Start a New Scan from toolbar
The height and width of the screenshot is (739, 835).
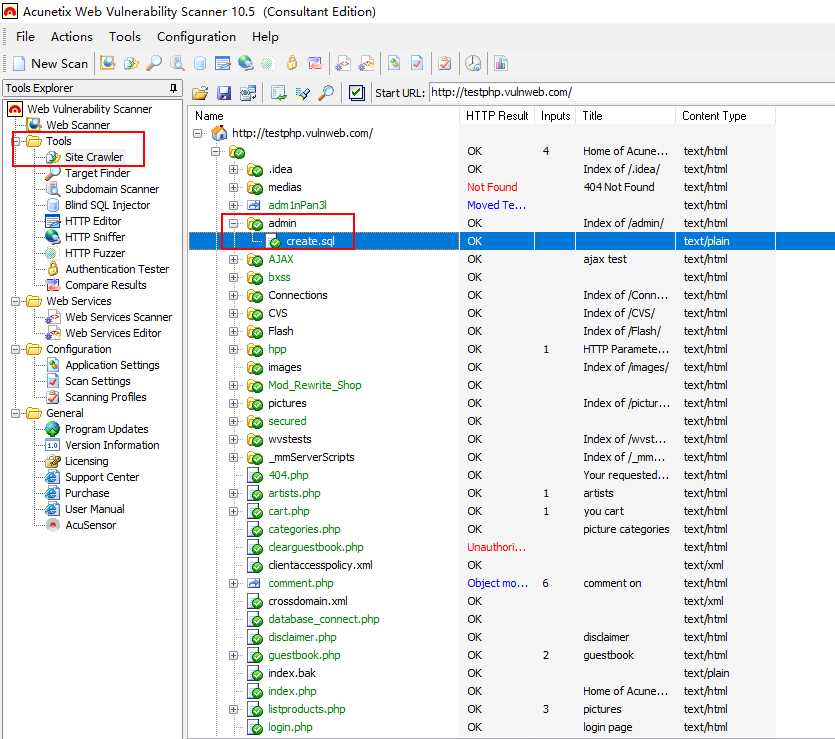[51, 63]
